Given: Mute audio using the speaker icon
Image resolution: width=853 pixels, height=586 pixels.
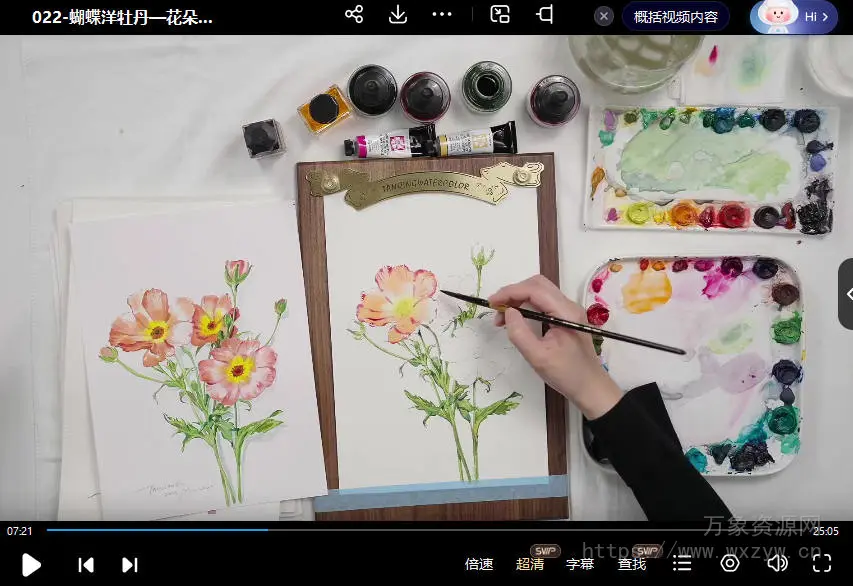Looking at the screenshot, I should [x=777, y=564].
